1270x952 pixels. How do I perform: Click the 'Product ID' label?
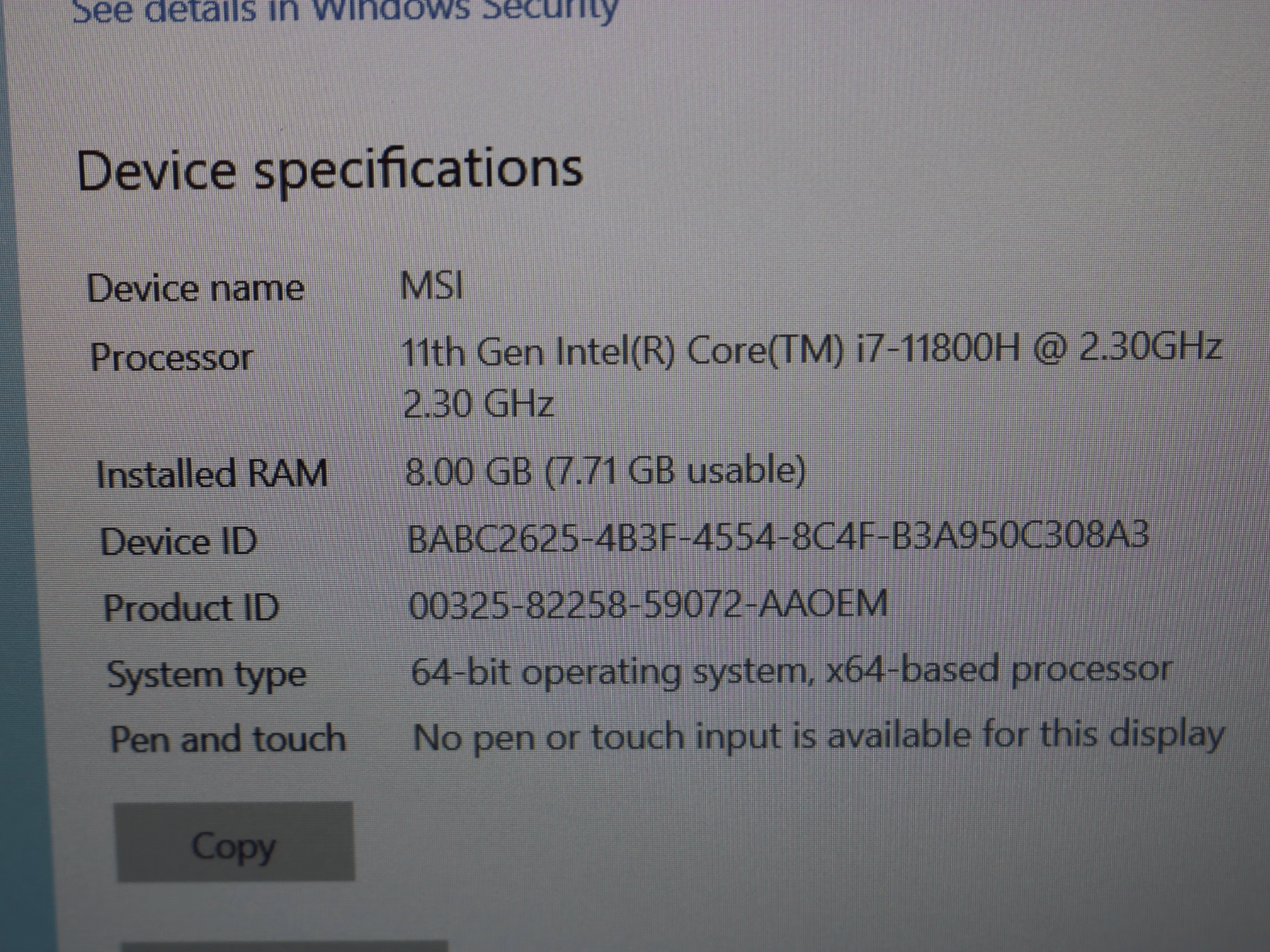click(x=191, y=607)
